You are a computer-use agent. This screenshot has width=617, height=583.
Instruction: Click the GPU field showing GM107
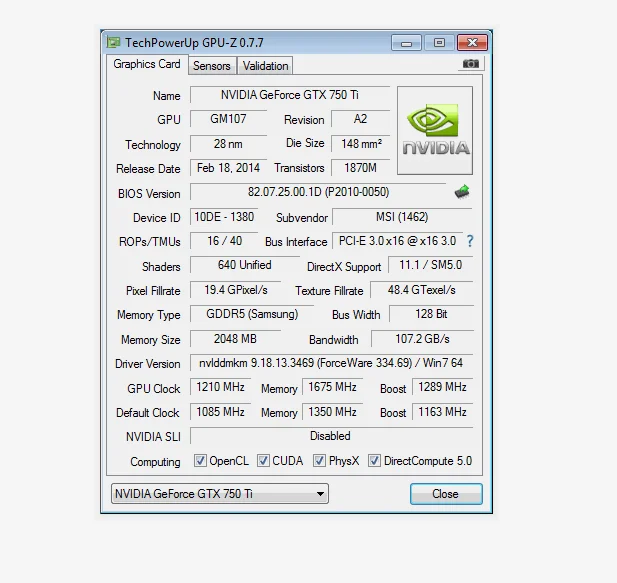click(x=228, y=119)
